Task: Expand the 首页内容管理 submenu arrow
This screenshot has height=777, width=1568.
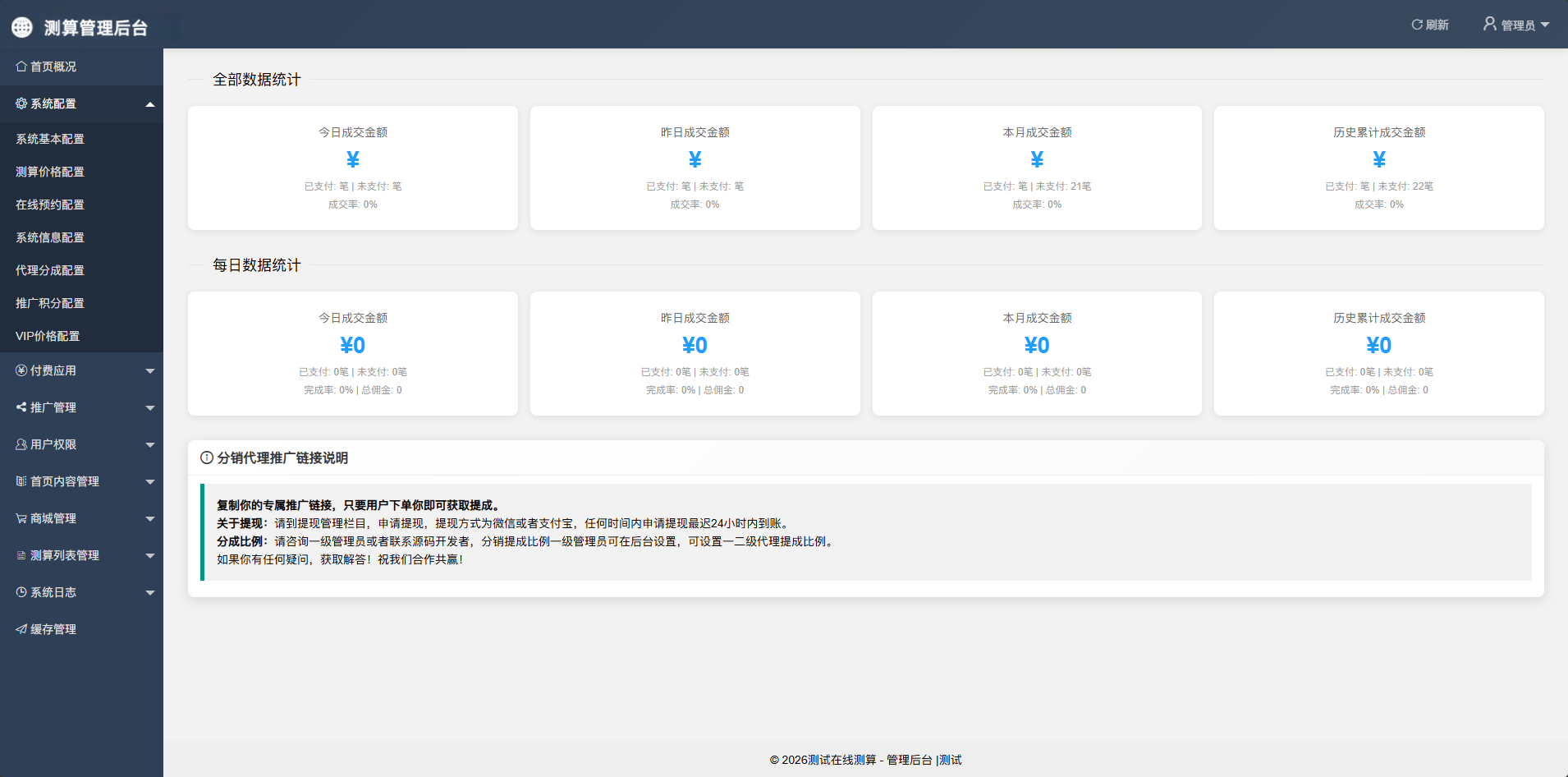Action: [150, 482]
